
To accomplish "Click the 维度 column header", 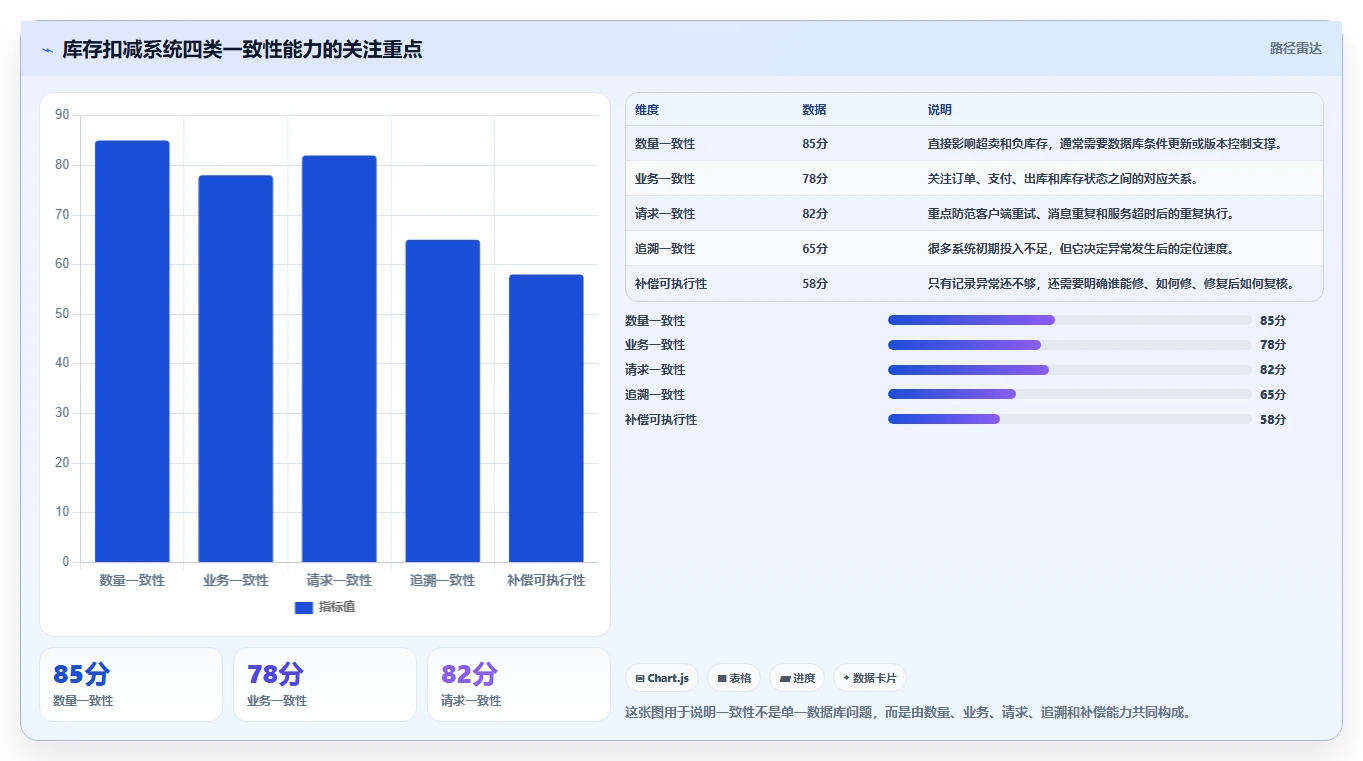I will (647, 110).
